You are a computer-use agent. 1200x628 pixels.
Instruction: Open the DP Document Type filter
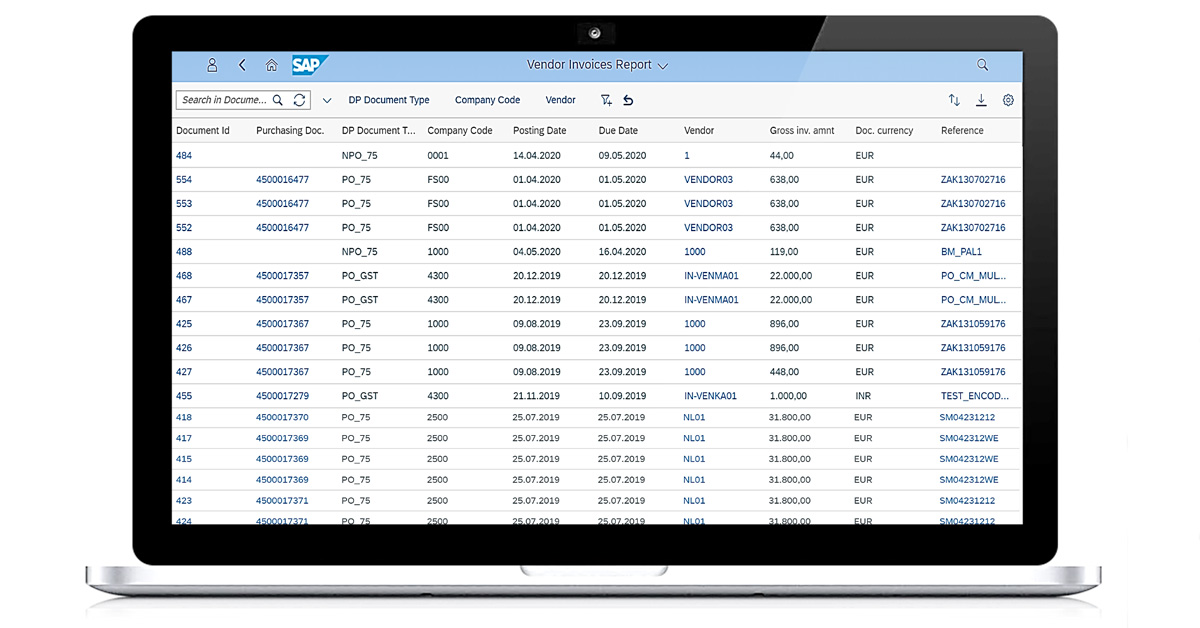[x=389, y=100]
